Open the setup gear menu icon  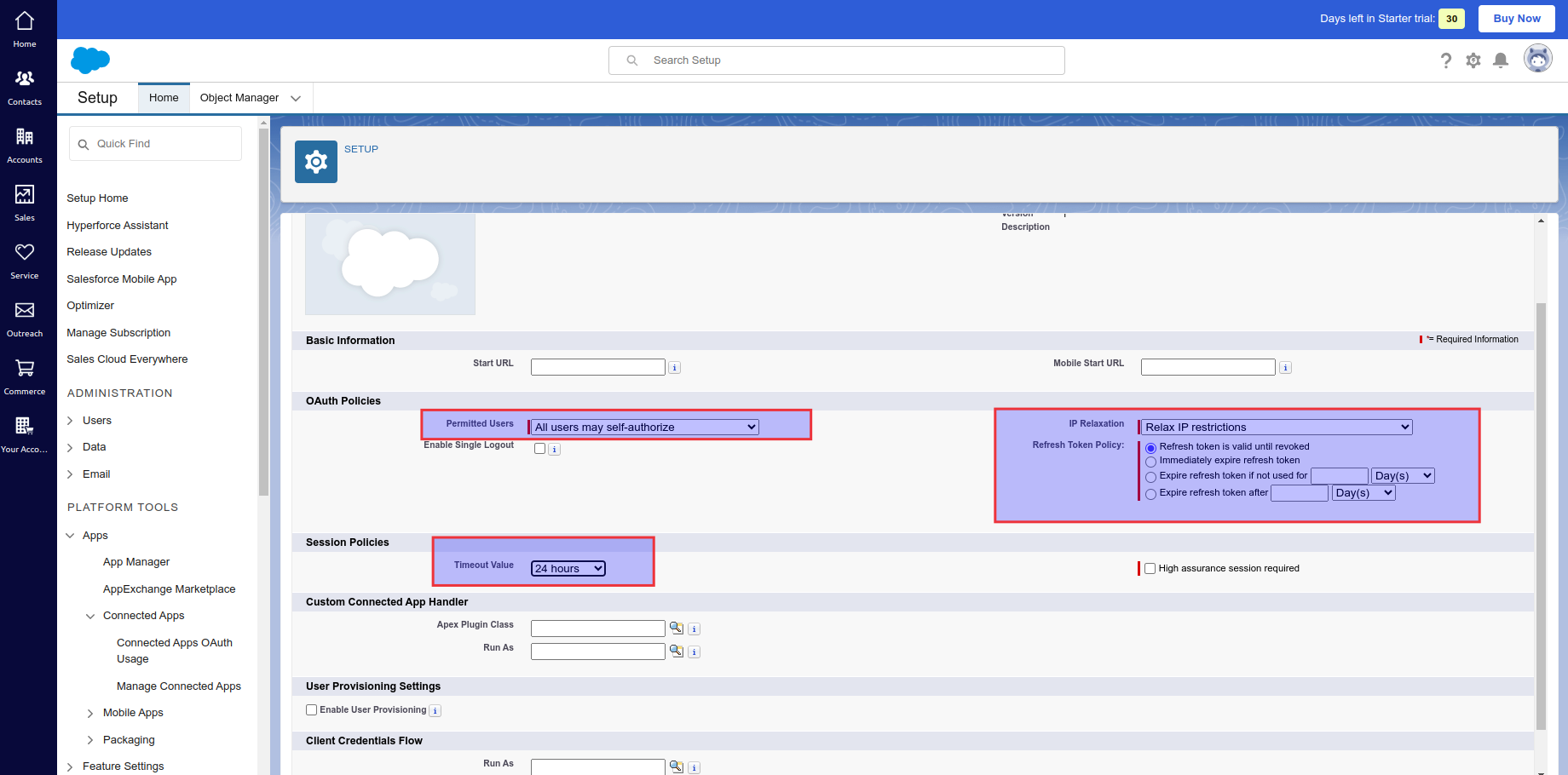1473,60
